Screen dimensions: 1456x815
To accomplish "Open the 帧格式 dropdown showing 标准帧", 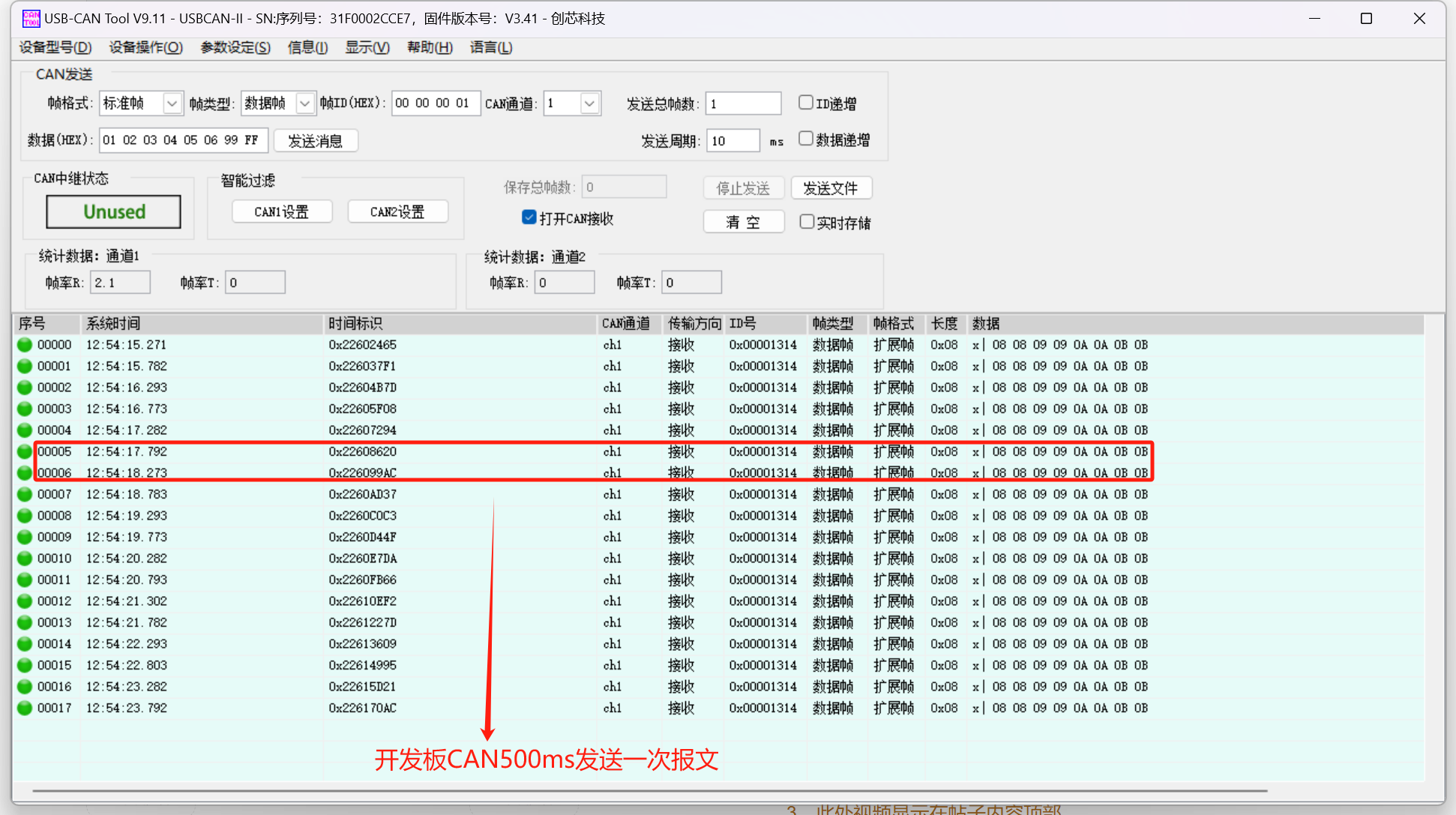I will tap(141, 103).
